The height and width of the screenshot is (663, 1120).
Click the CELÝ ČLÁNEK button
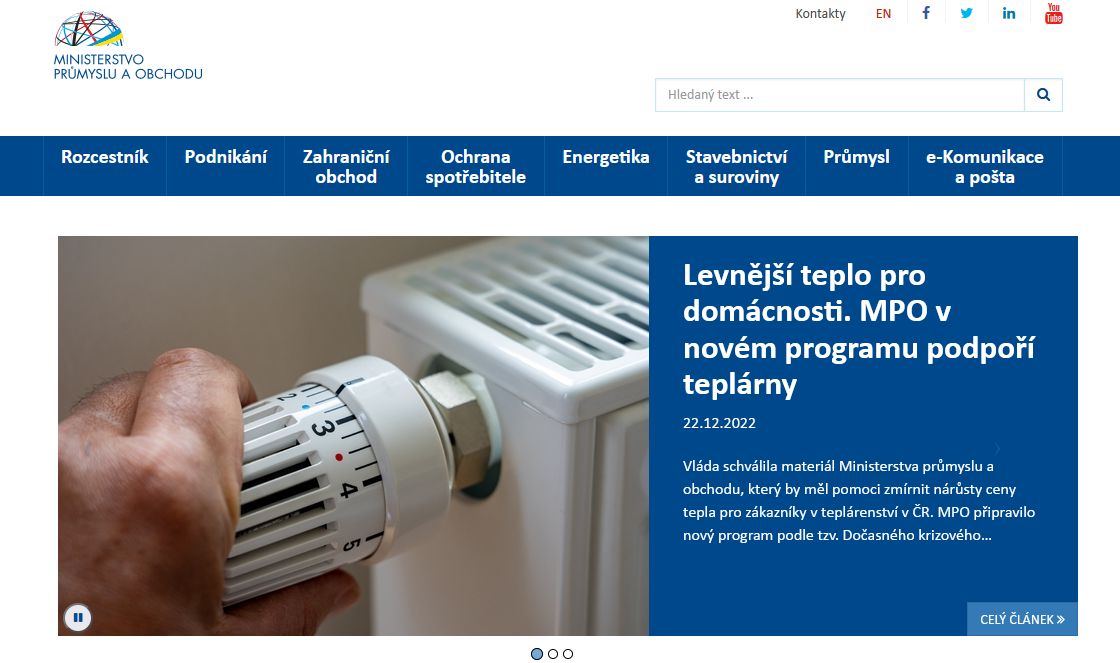tap(1022, 619)
